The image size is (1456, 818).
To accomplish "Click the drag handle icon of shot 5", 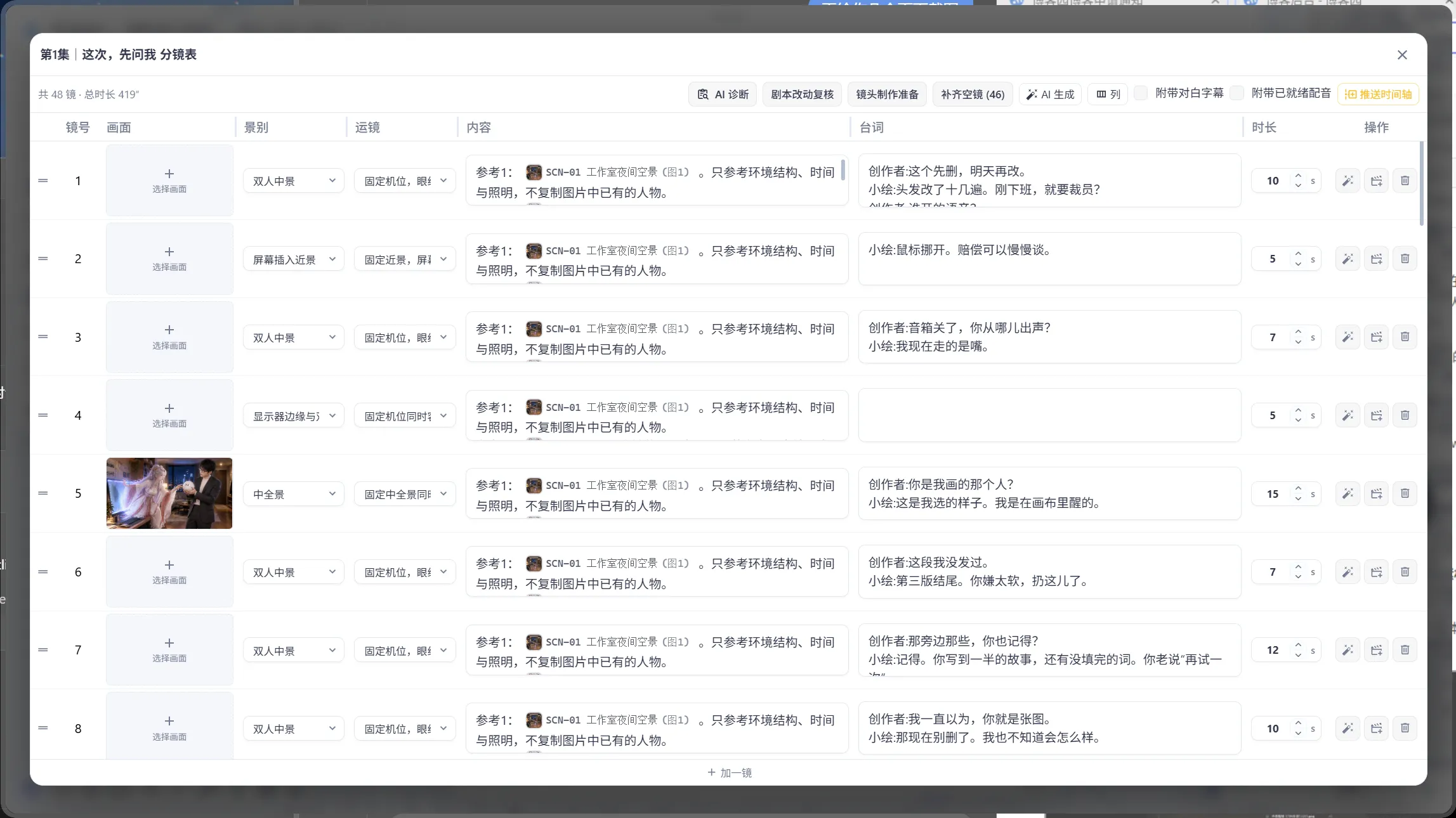I will [43, 493].
